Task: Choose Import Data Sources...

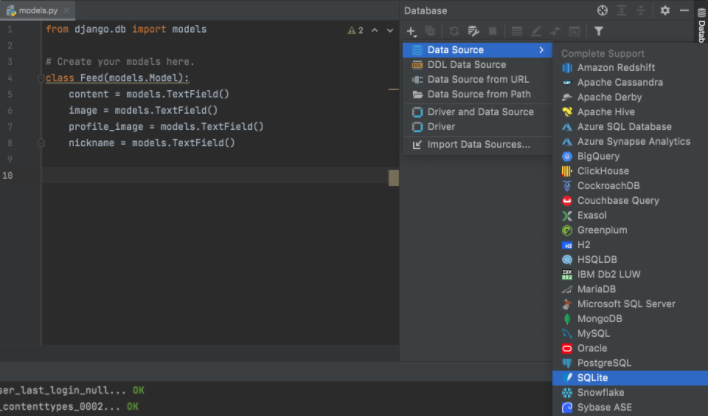Action: coord(477,145)
